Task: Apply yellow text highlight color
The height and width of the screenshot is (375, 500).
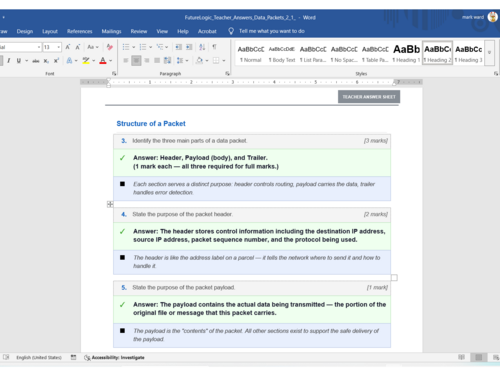Action: click(x=86, y=61)
